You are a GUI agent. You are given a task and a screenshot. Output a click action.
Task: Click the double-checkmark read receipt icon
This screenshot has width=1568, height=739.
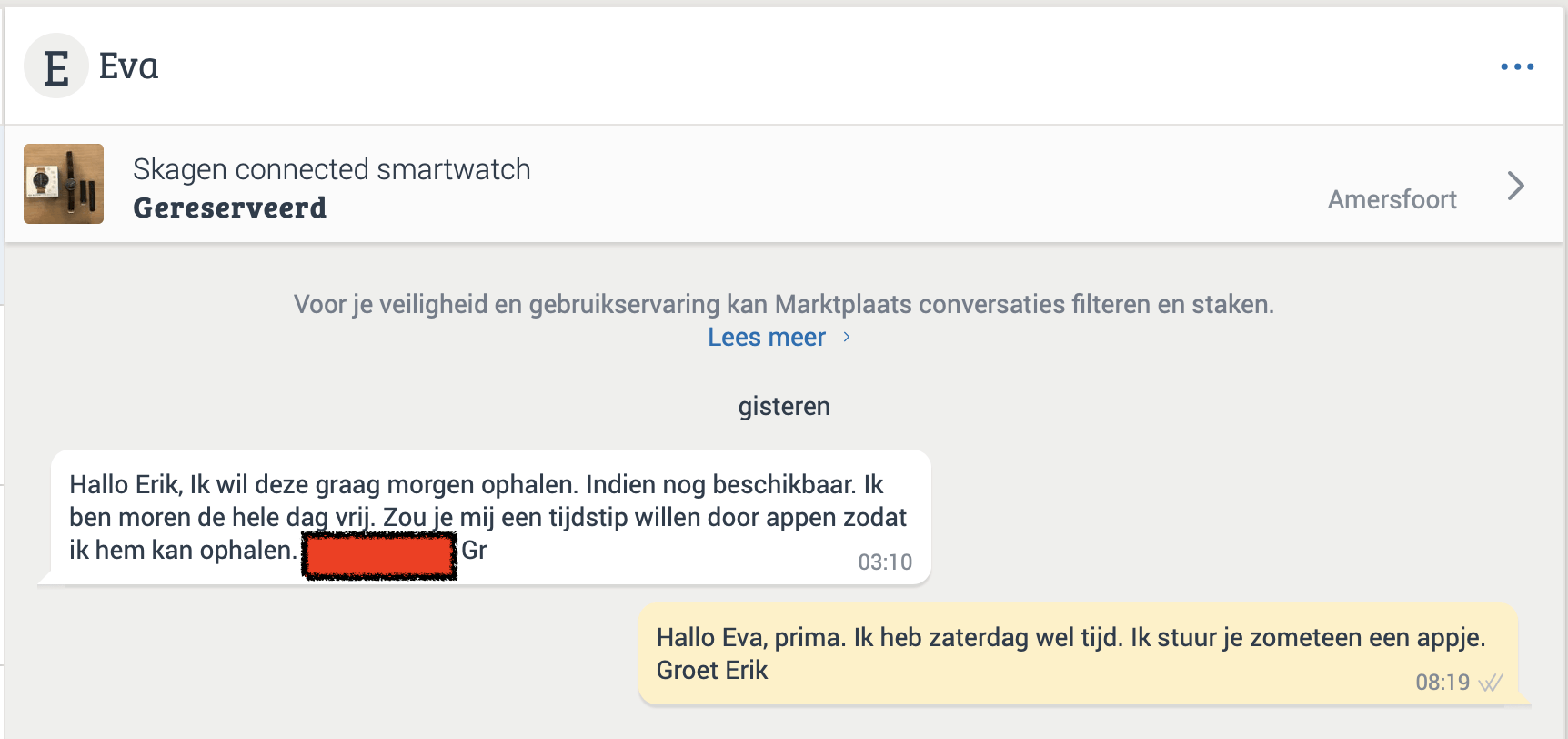click(1491, 683)
